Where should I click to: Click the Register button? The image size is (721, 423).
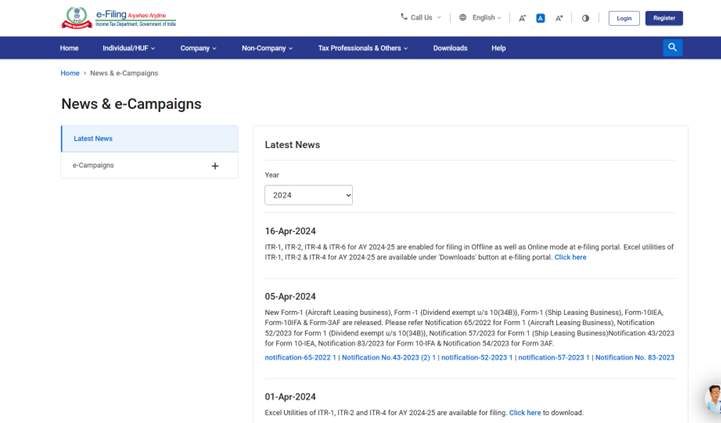pyautogui.click(x=664, y=18)
